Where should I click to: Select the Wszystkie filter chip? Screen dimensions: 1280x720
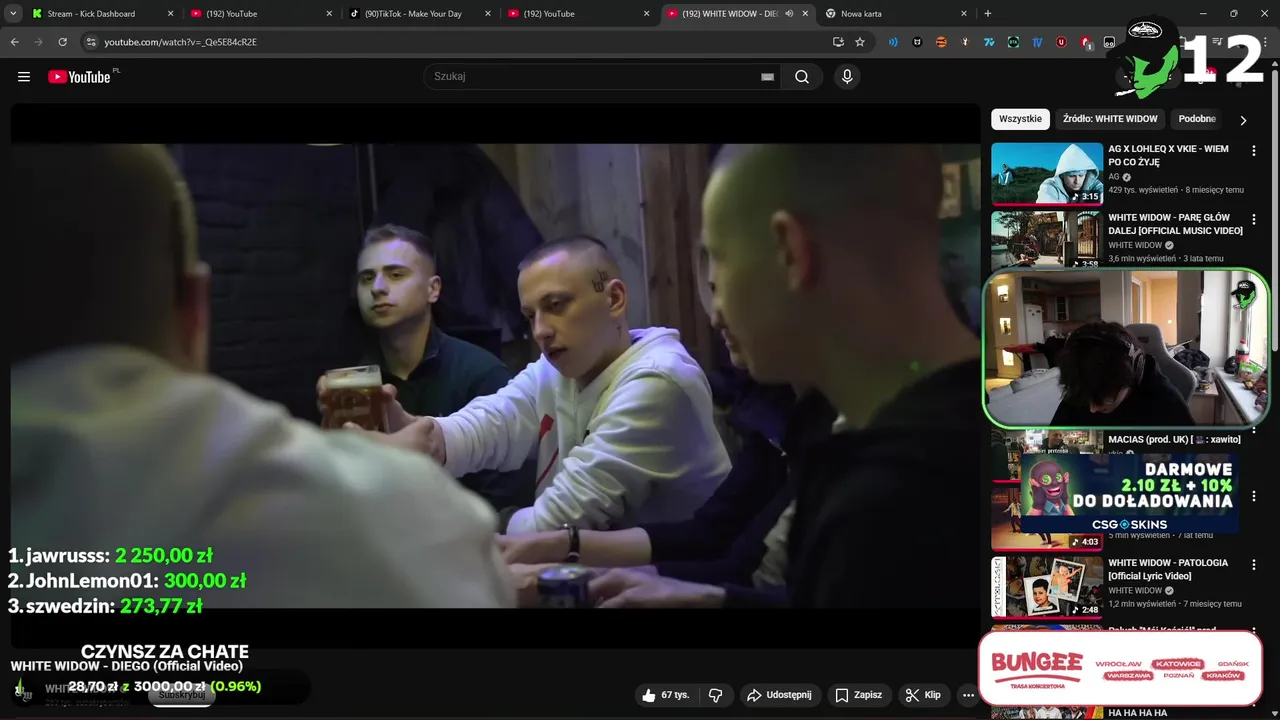point(1020,119)
